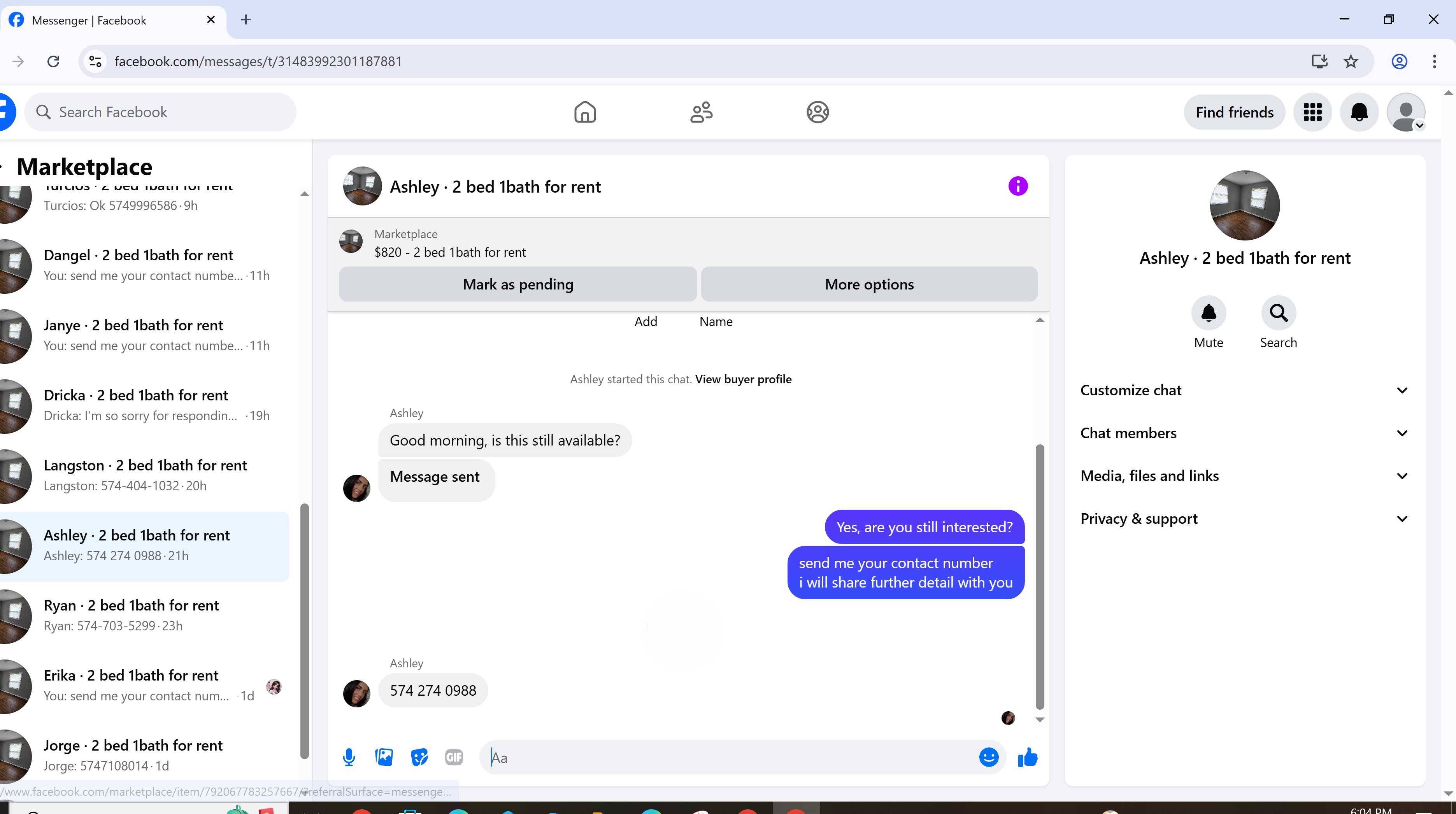Open the emoji picker in message box
This screenshot has height=814, width=1456.
click(989, 757)
